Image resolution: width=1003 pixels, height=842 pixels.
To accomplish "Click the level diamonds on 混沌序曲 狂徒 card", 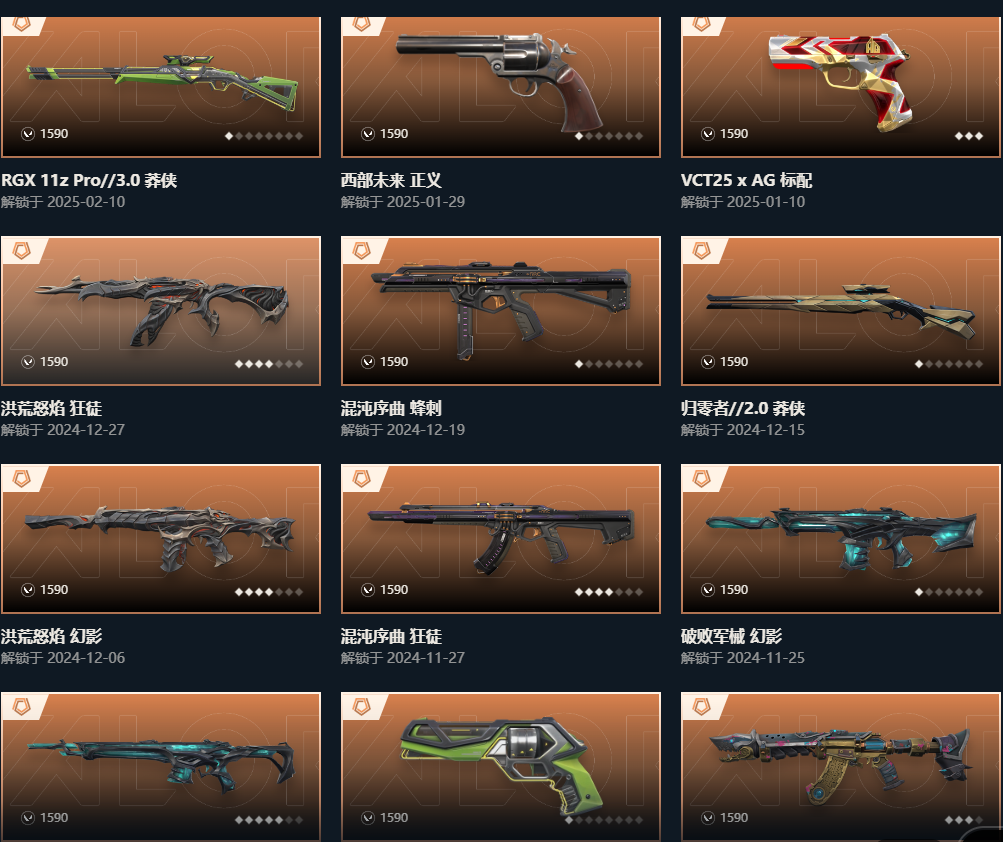I will click(x=608, y=592).
